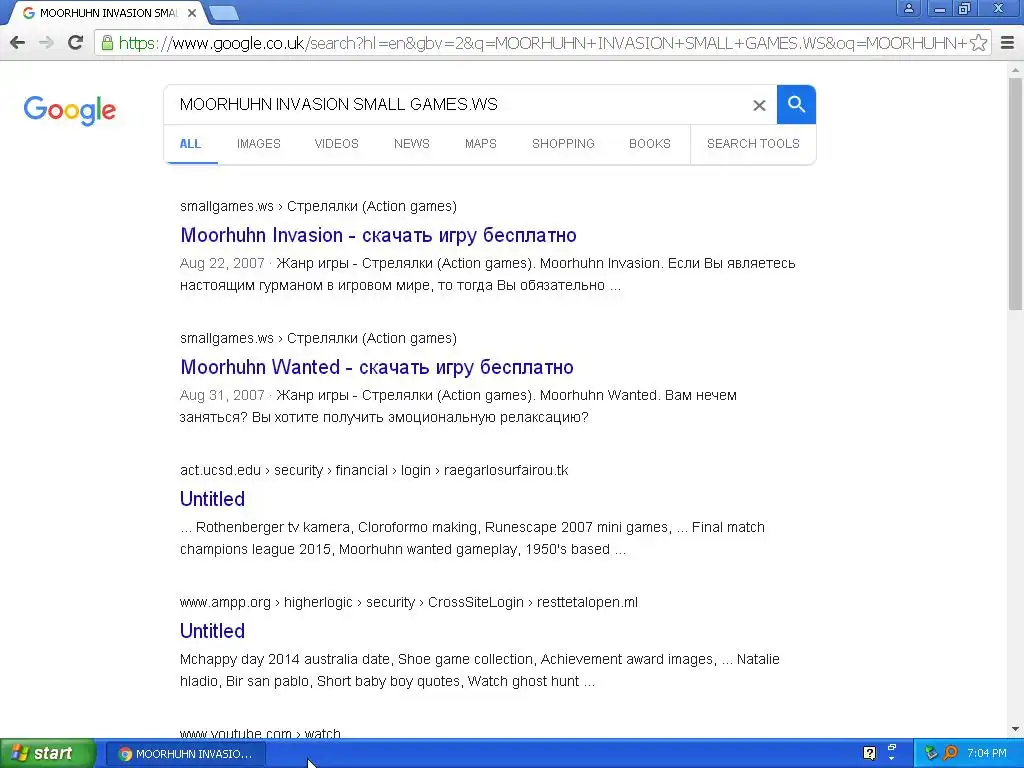Bookmark this page with the star icon
1024x768 pixels.
point(978,43)
